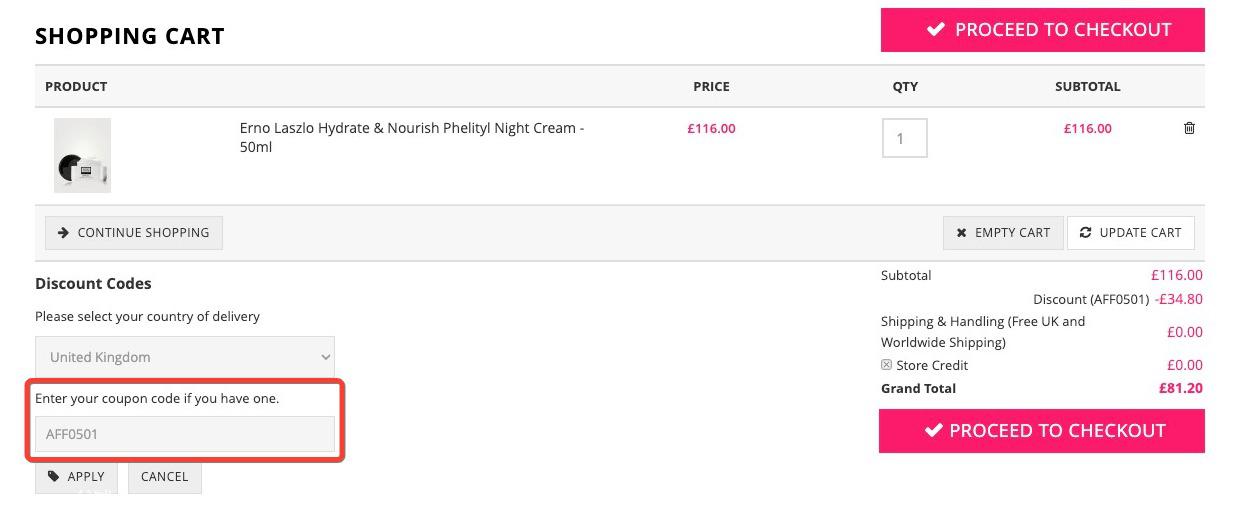This screenshot has height=521, width=1233.
Task: Click checkmark icon on top checkout button
Action: [x=936, y=30]
